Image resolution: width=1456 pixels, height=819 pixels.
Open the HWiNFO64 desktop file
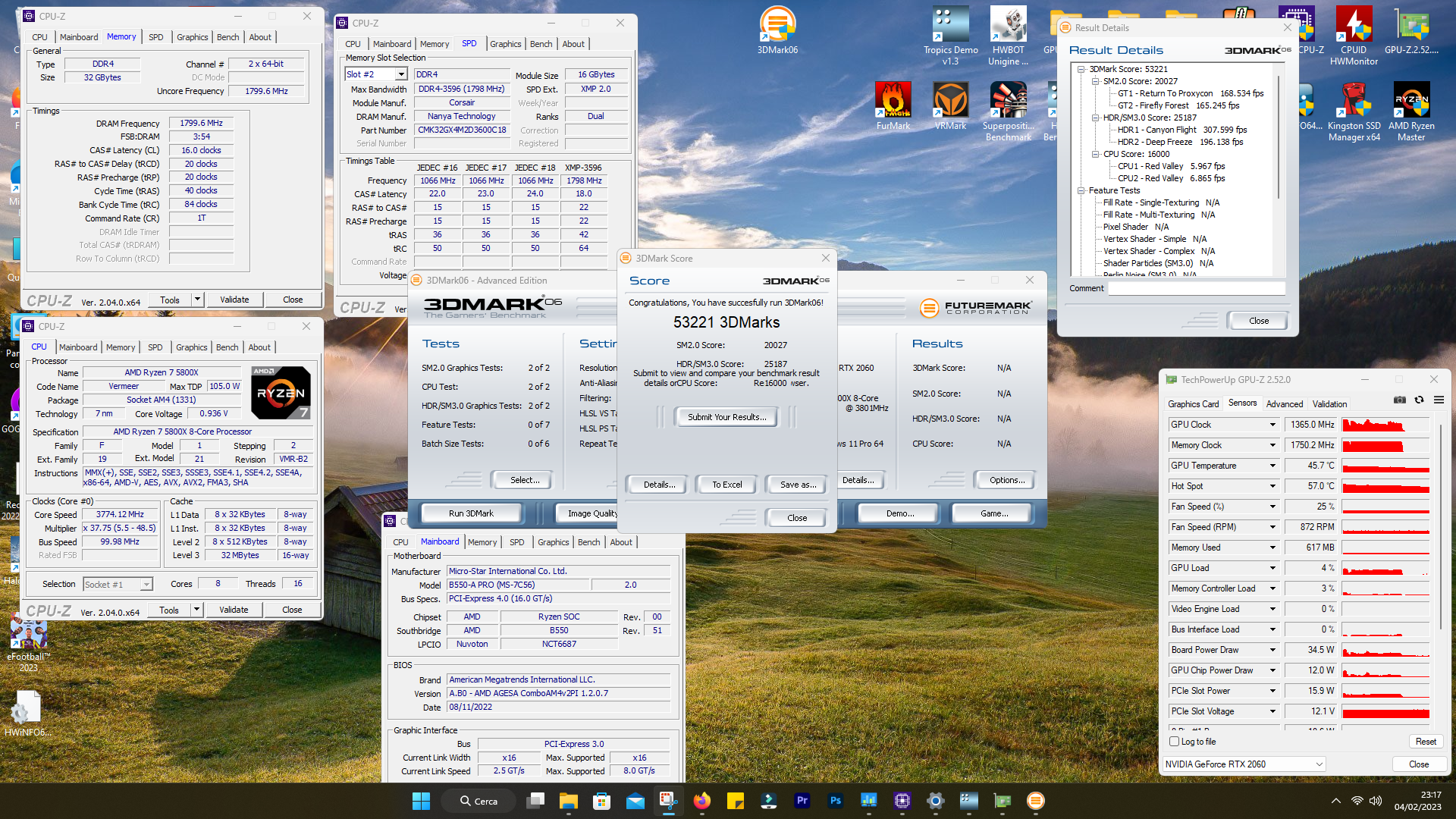coord(28,713)
